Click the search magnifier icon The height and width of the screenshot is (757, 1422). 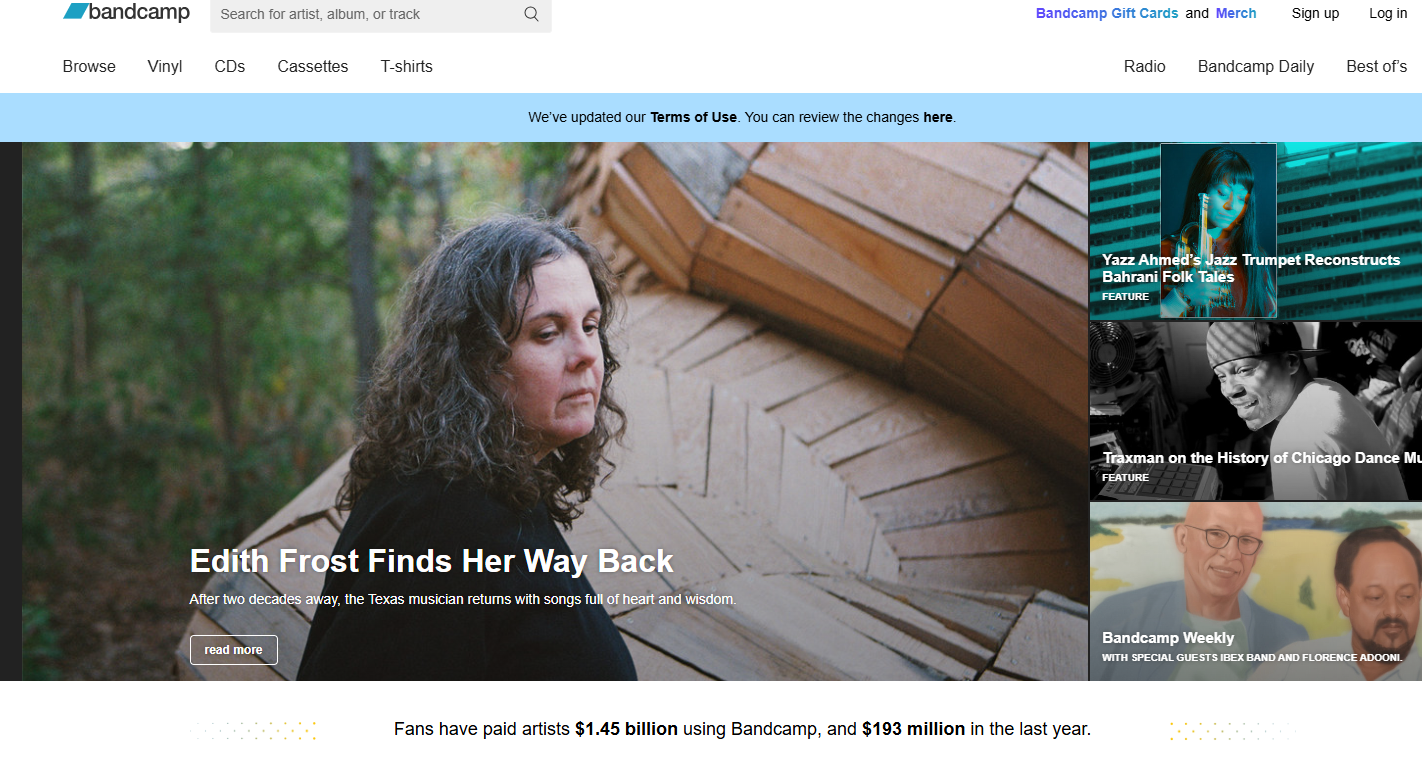pos(531,14)
